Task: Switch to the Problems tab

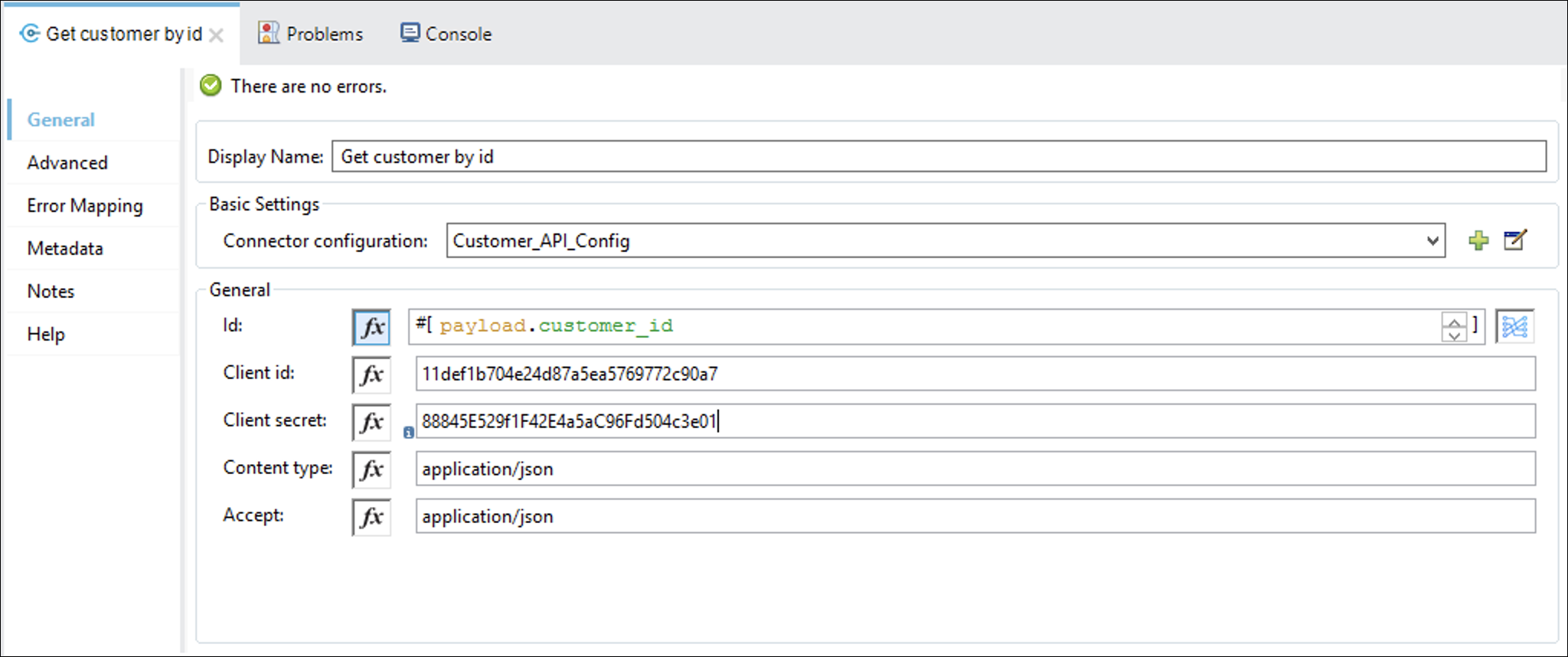Action: click(x=310, y=34)
